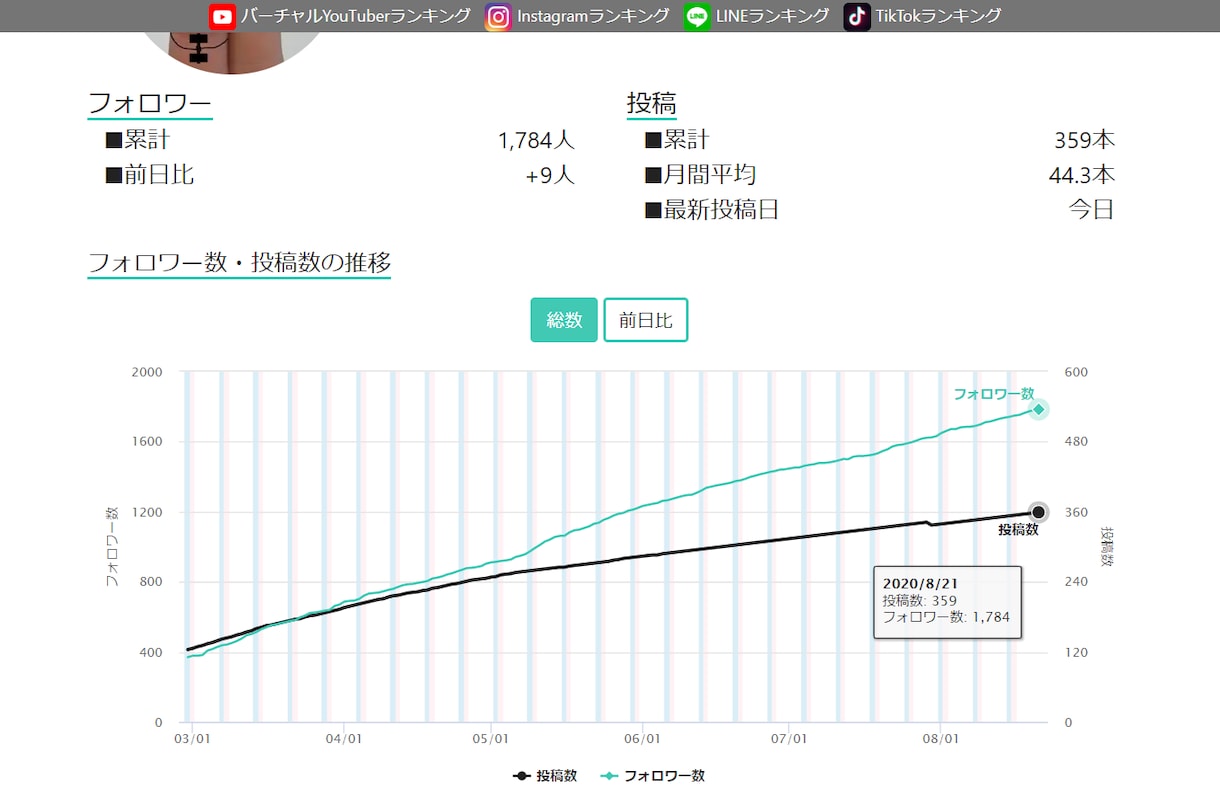This screenshot has height=797, width=1220.
Task: Click the 投稿数 end data point
Action: point(1038,512)
